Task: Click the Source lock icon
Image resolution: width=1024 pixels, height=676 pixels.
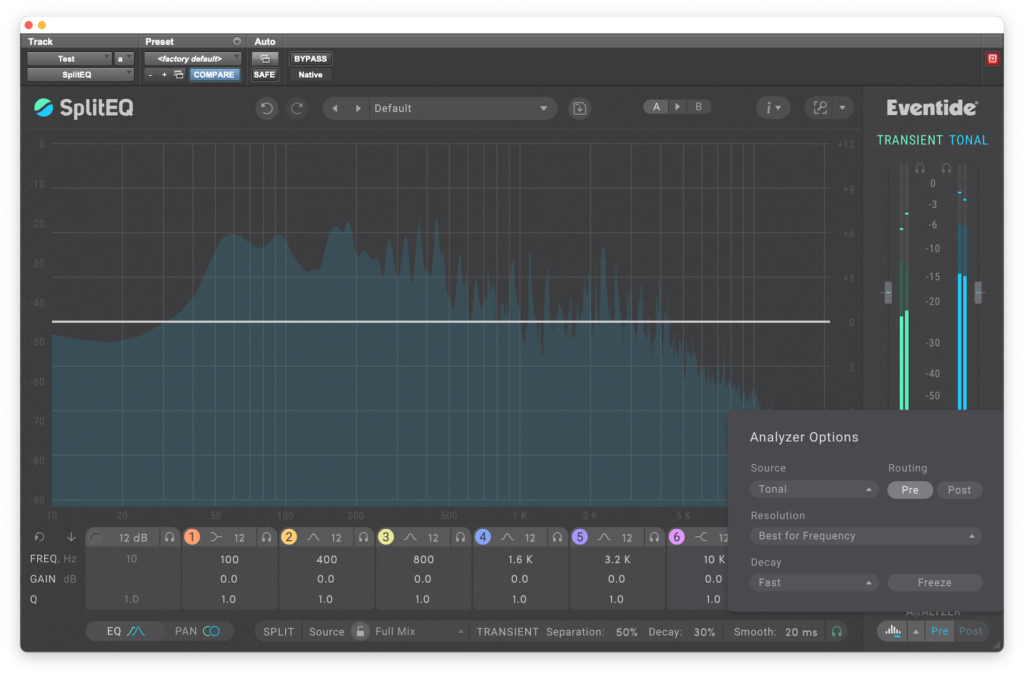Action: (x=359, y=632)
